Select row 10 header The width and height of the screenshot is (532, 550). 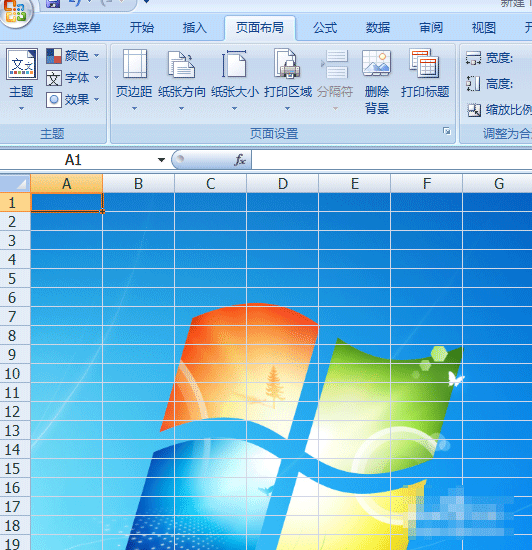[x=12, y=374]
